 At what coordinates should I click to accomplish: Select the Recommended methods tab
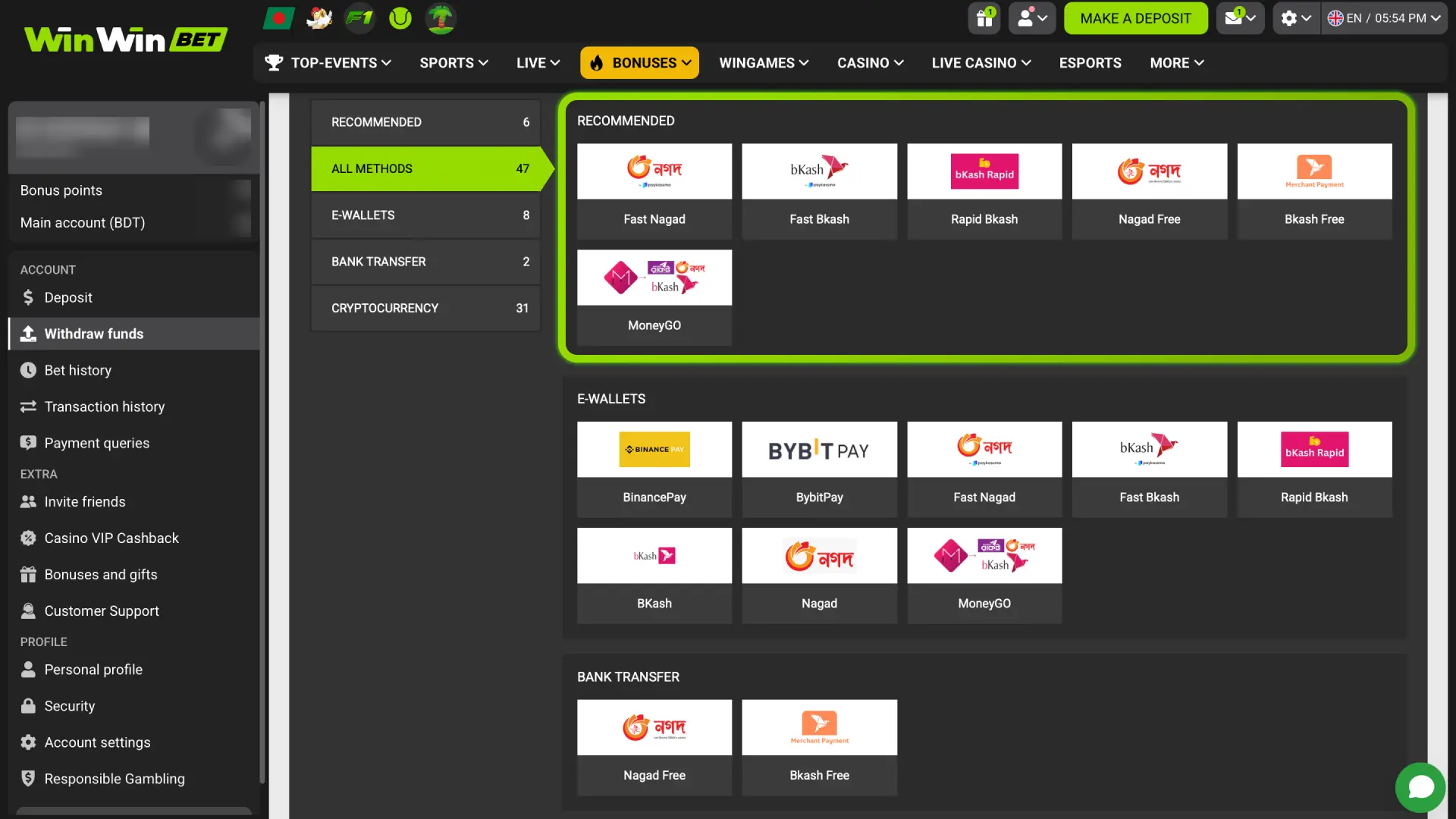pyautogui.click(x=425, y=122)
